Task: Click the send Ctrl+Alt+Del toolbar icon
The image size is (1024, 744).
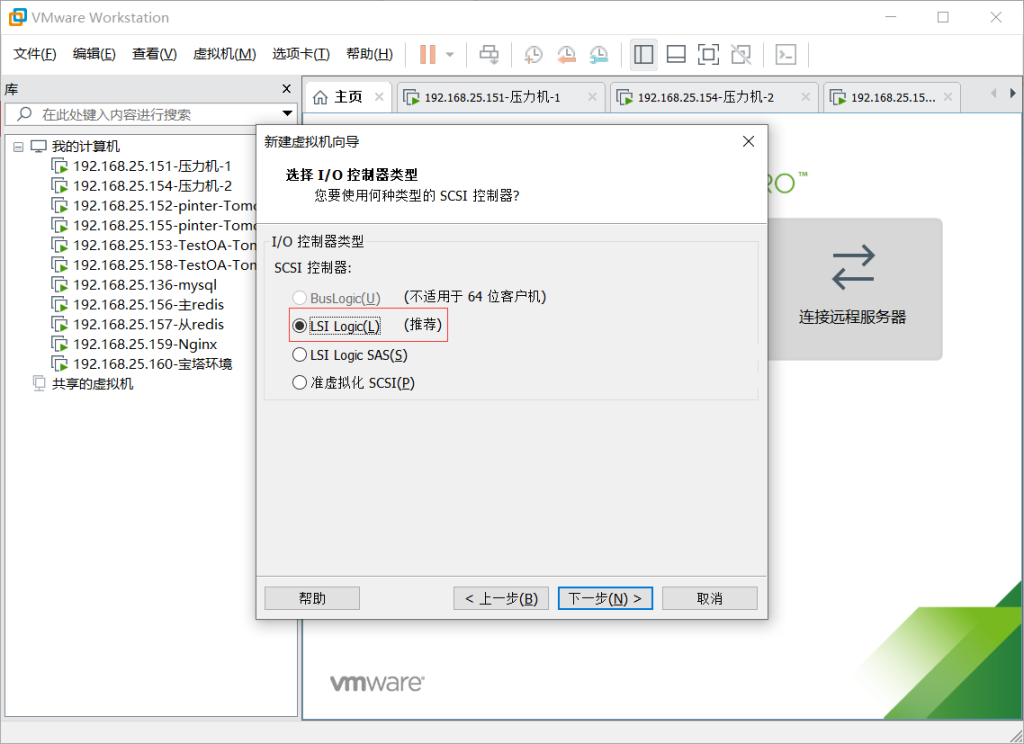Action: click(489, 54)
